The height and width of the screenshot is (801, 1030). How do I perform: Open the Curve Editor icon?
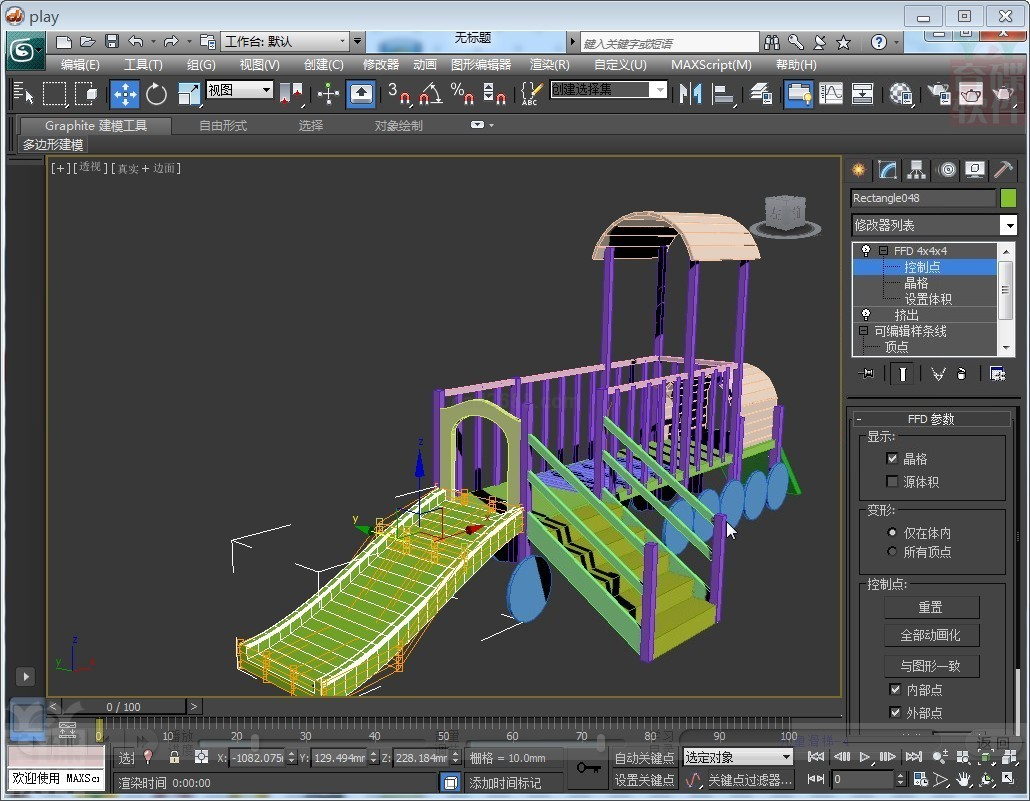pyautogui.click(x=830, y=94)
